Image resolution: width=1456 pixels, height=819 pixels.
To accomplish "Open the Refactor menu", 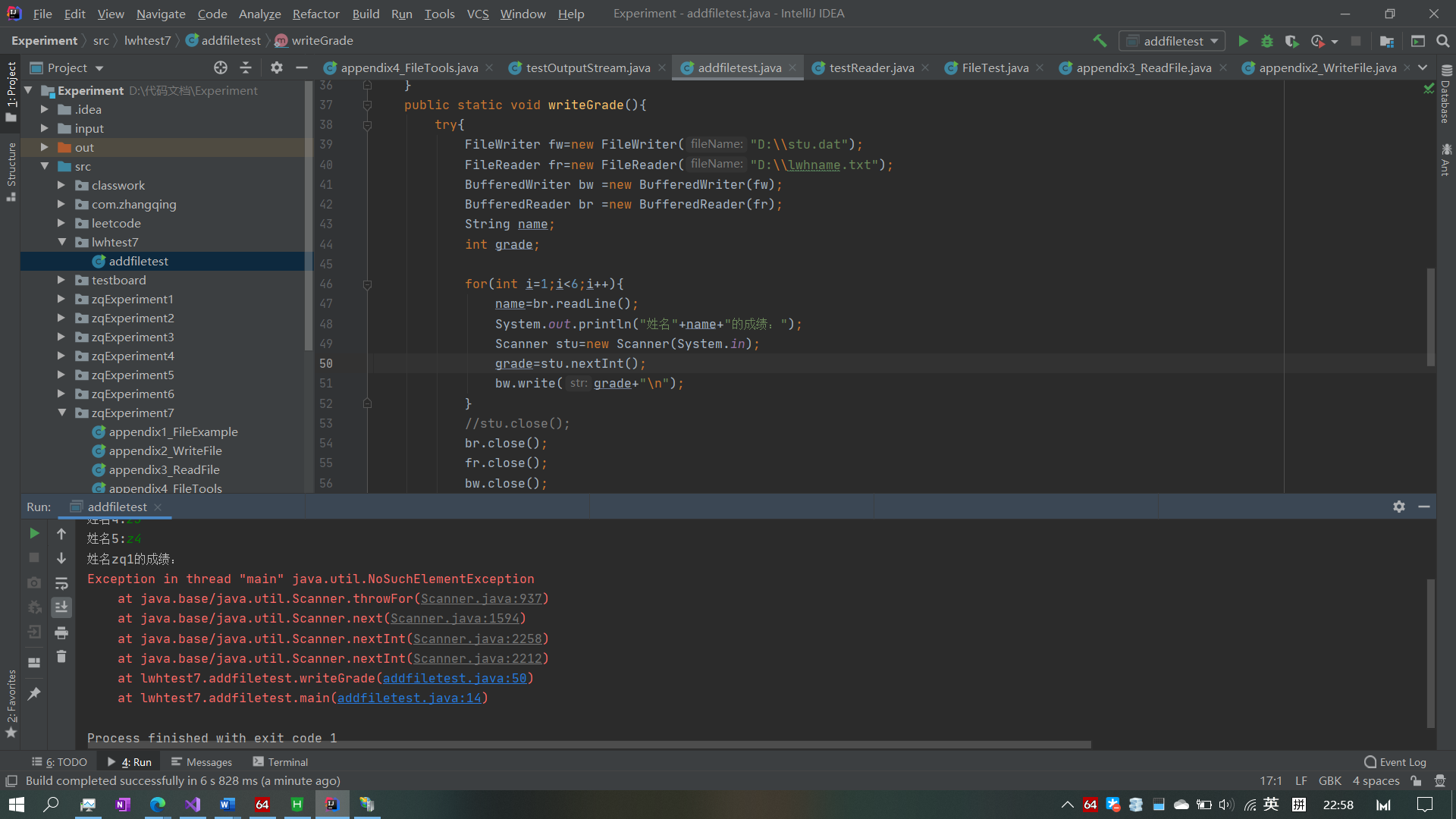I will 315,14.
